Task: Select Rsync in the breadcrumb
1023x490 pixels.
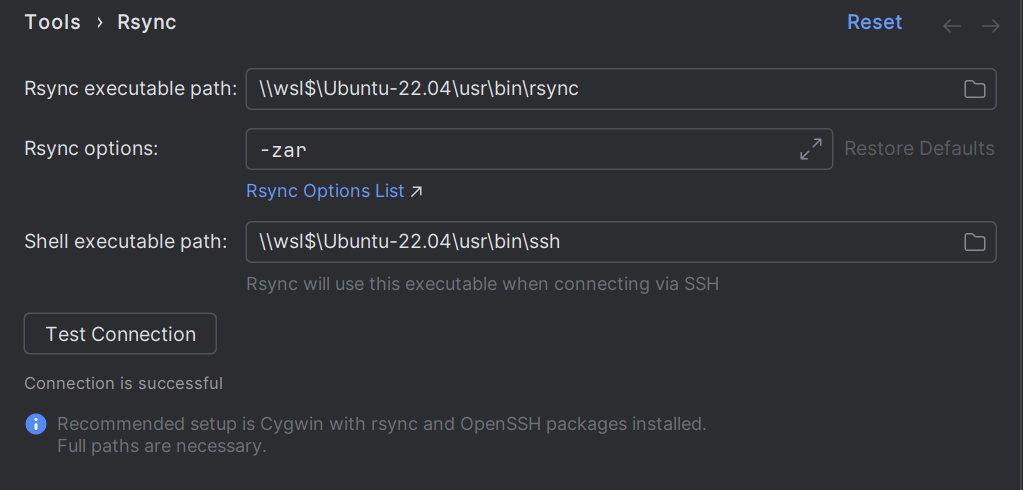Action: (x=147, y=23)
